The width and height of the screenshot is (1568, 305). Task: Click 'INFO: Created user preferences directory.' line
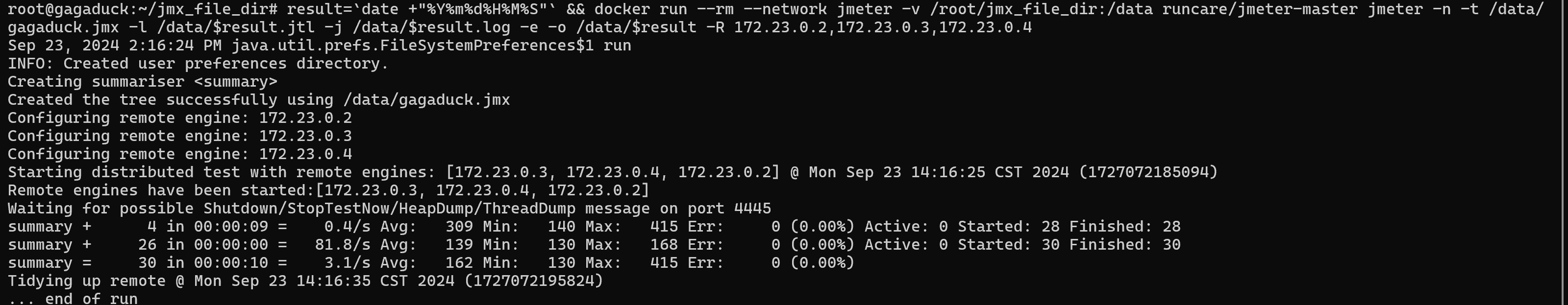point(198,64)
